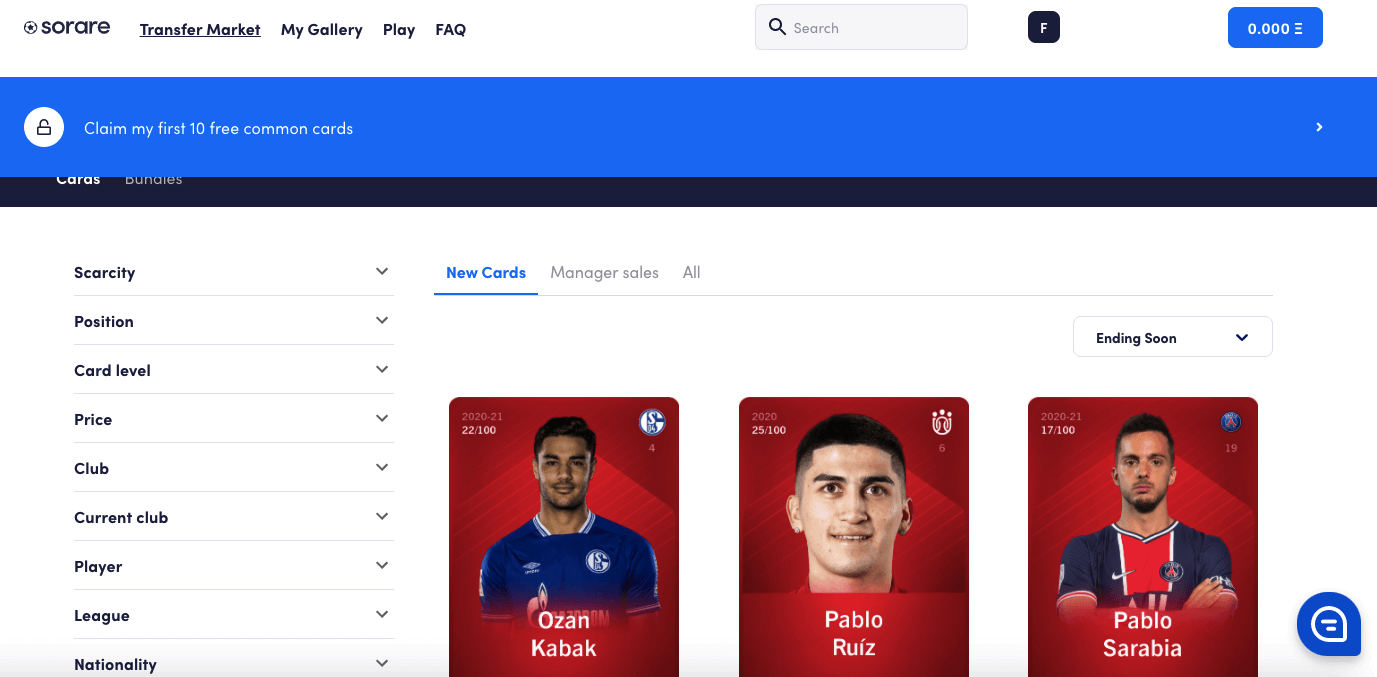
Task: Open My Gallery in the navigation
Action: pyautogui.click(x=321, y=29)
